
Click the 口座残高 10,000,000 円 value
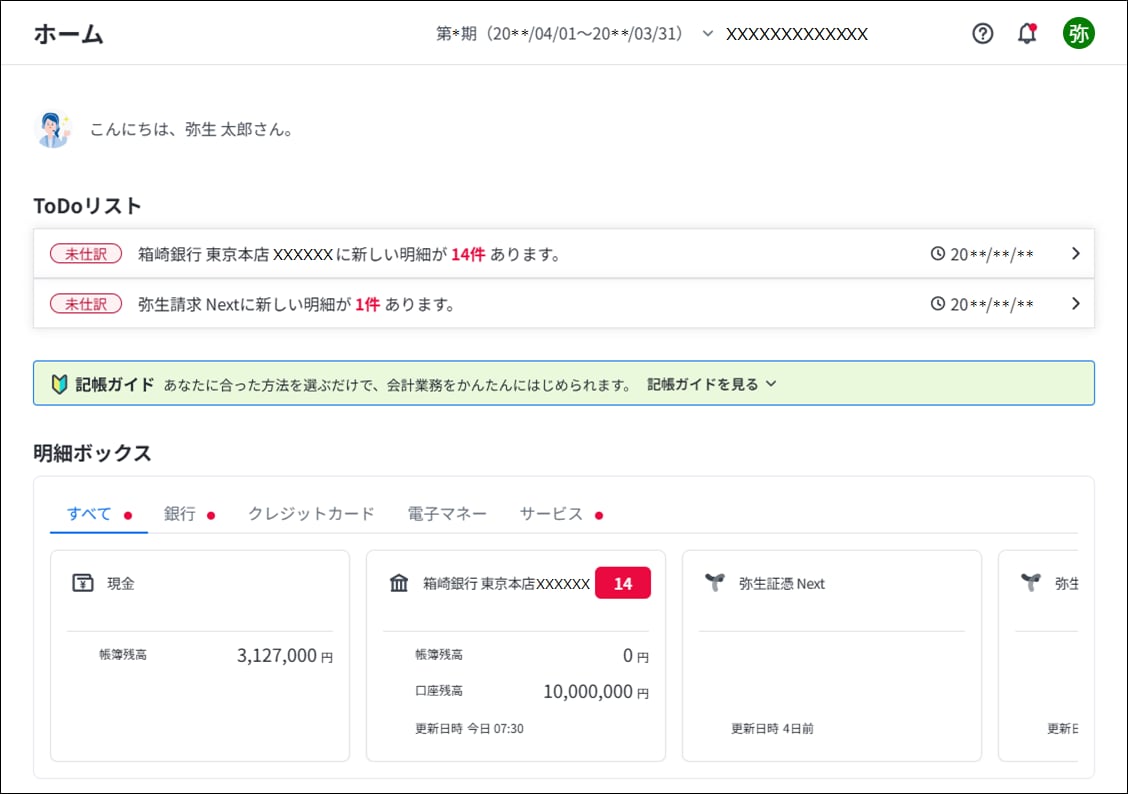click(596, 691)
